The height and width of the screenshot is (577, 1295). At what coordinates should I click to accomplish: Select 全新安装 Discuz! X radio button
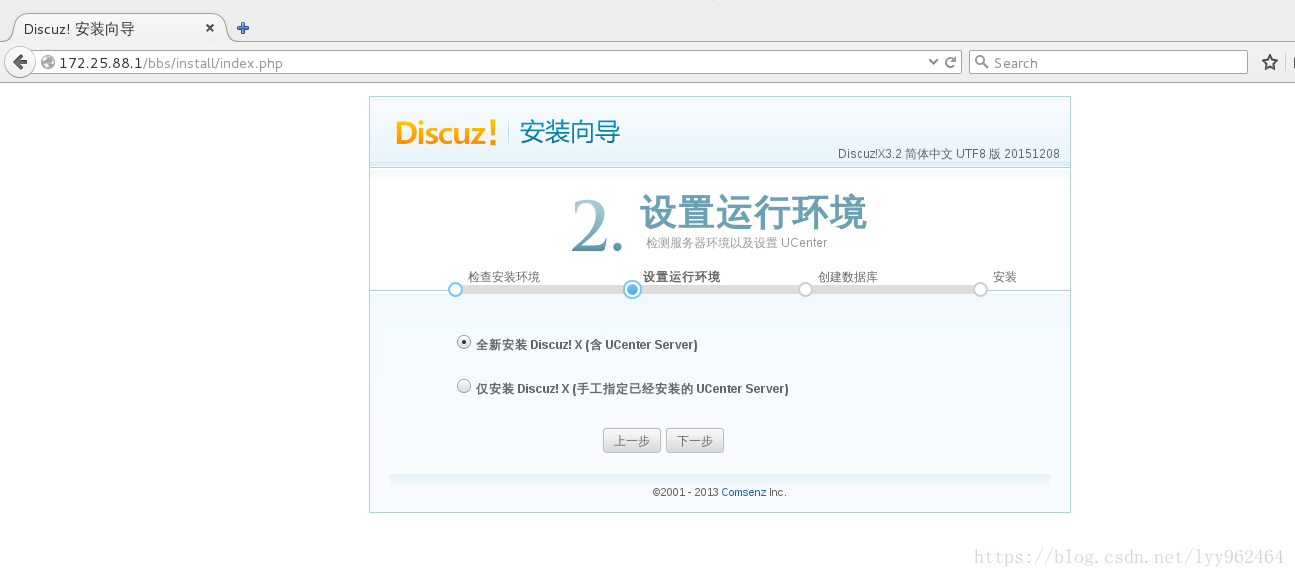pos(464,342)
